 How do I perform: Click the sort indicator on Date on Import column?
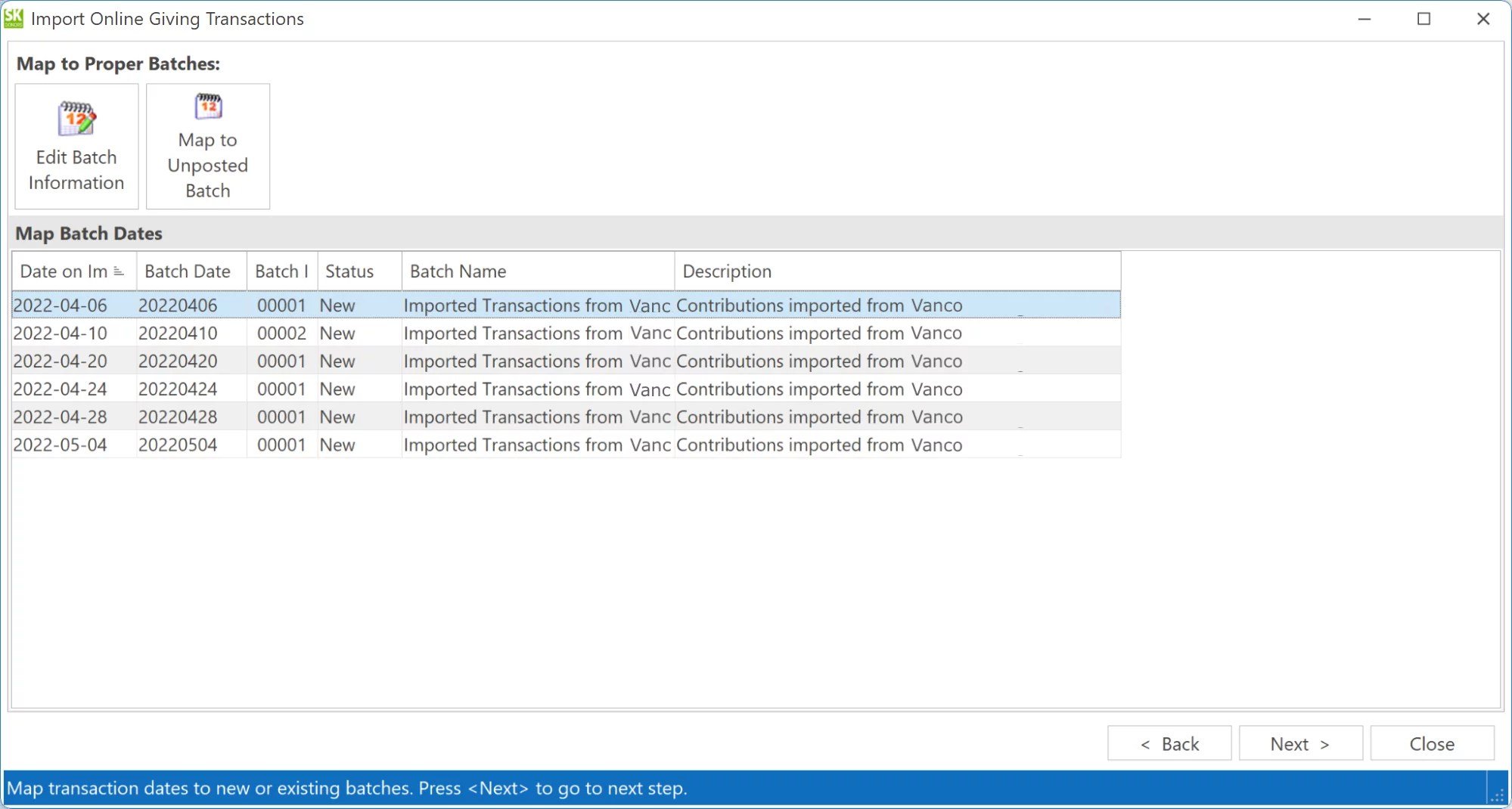(119, 271)
